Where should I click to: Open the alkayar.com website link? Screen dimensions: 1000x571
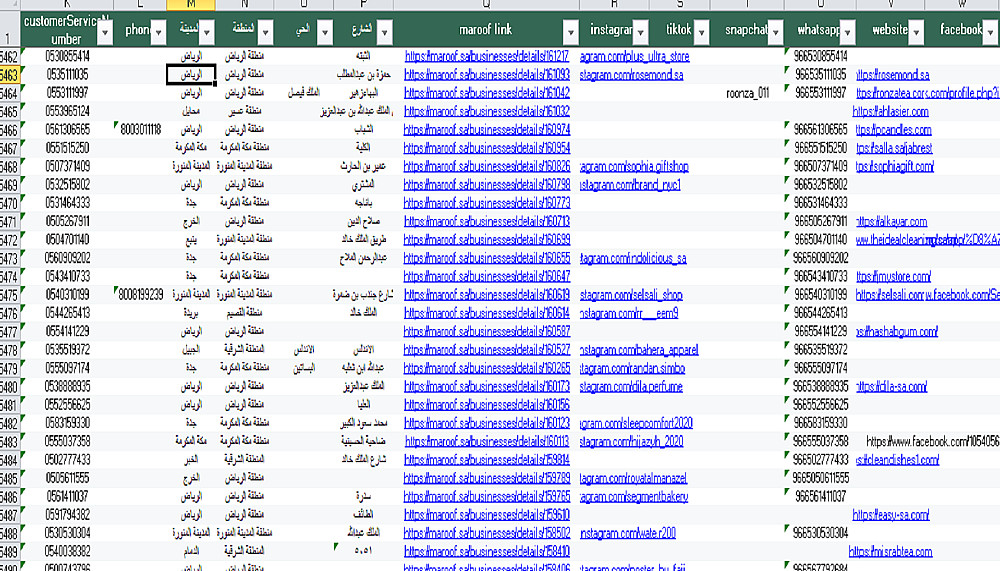[x=891, y=221]
